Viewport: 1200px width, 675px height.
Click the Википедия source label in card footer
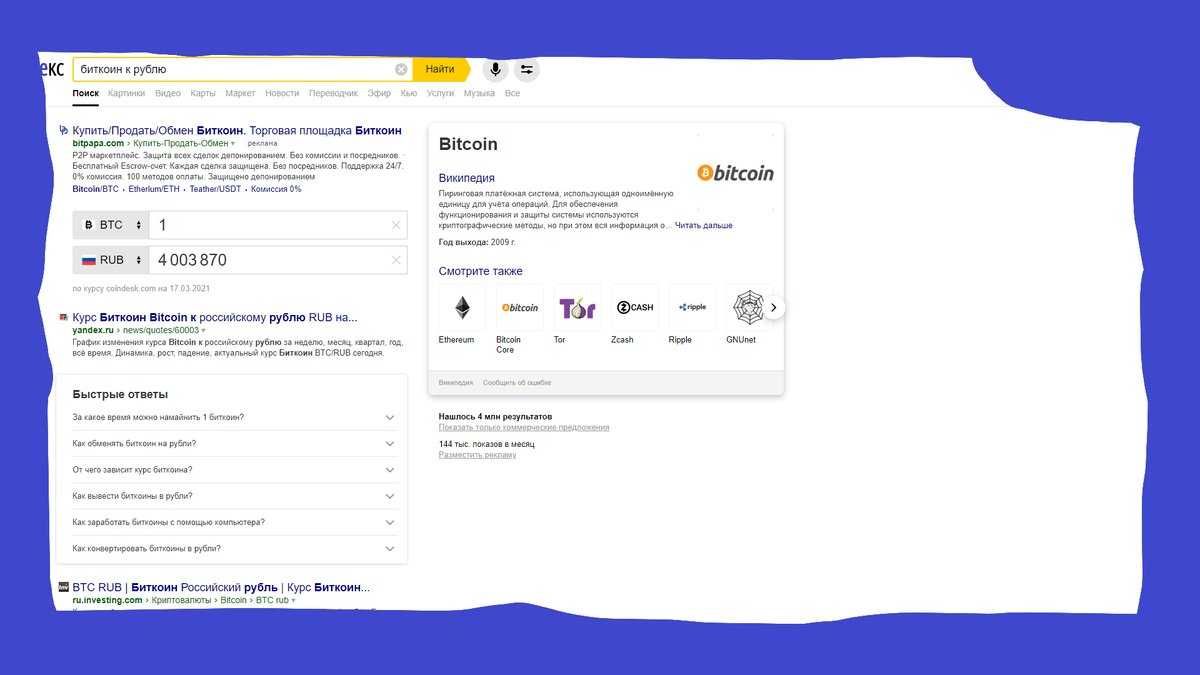pos(456,383)
